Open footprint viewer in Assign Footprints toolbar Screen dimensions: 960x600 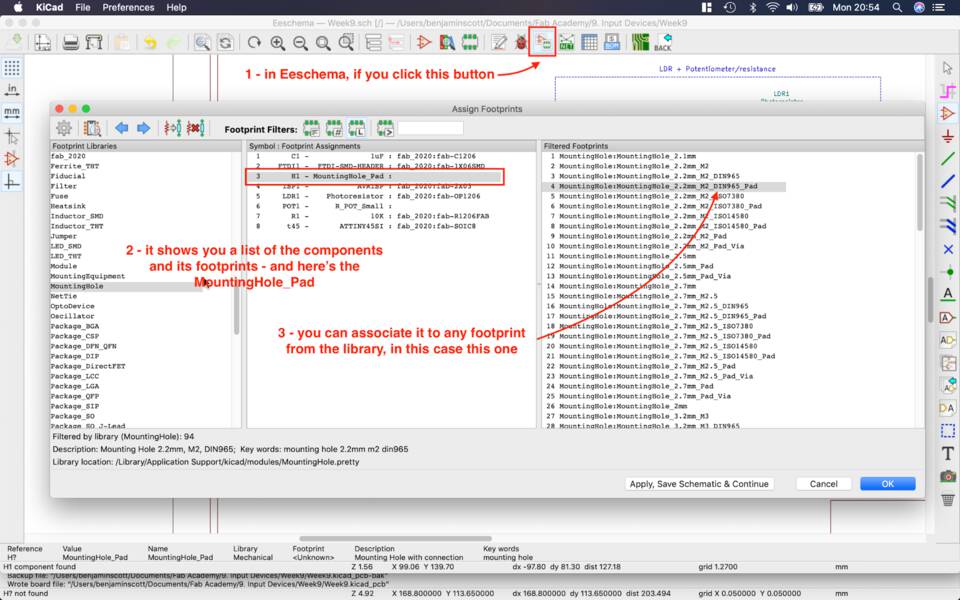point(92,128)
